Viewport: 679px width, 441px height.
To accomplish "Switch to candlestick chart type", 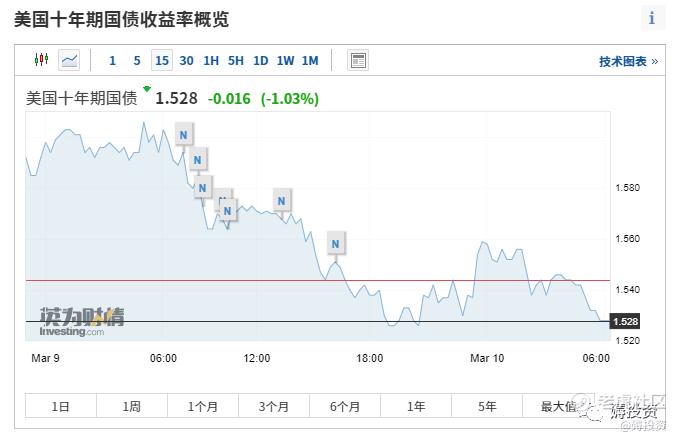I will [41, 60].
